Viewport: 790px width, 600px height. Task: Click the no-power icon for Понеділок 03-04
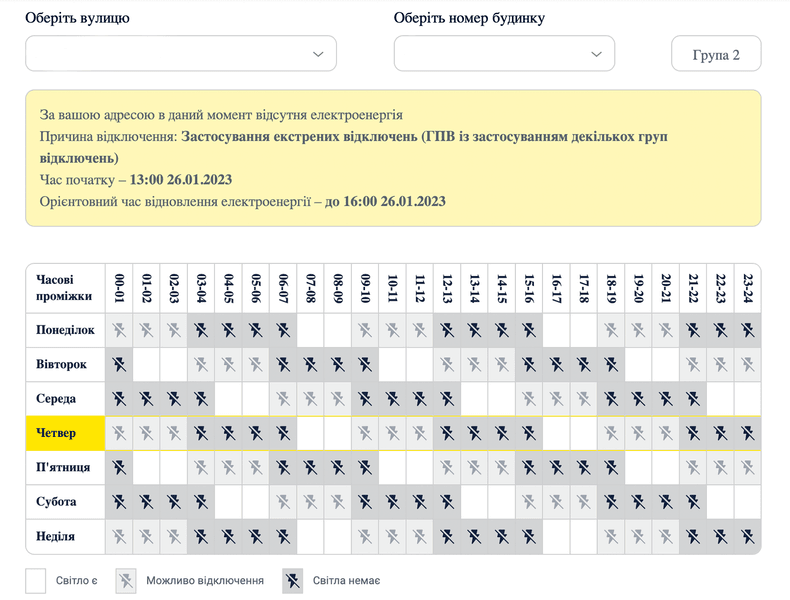coord(202,330)
